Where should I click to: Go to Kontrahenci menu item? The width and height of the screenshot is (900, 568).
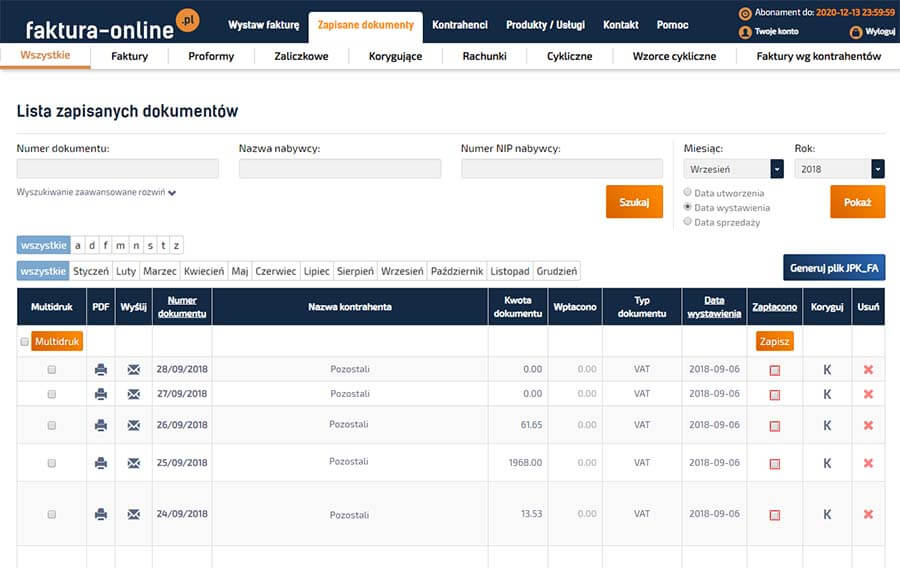[x=460, y=25]
